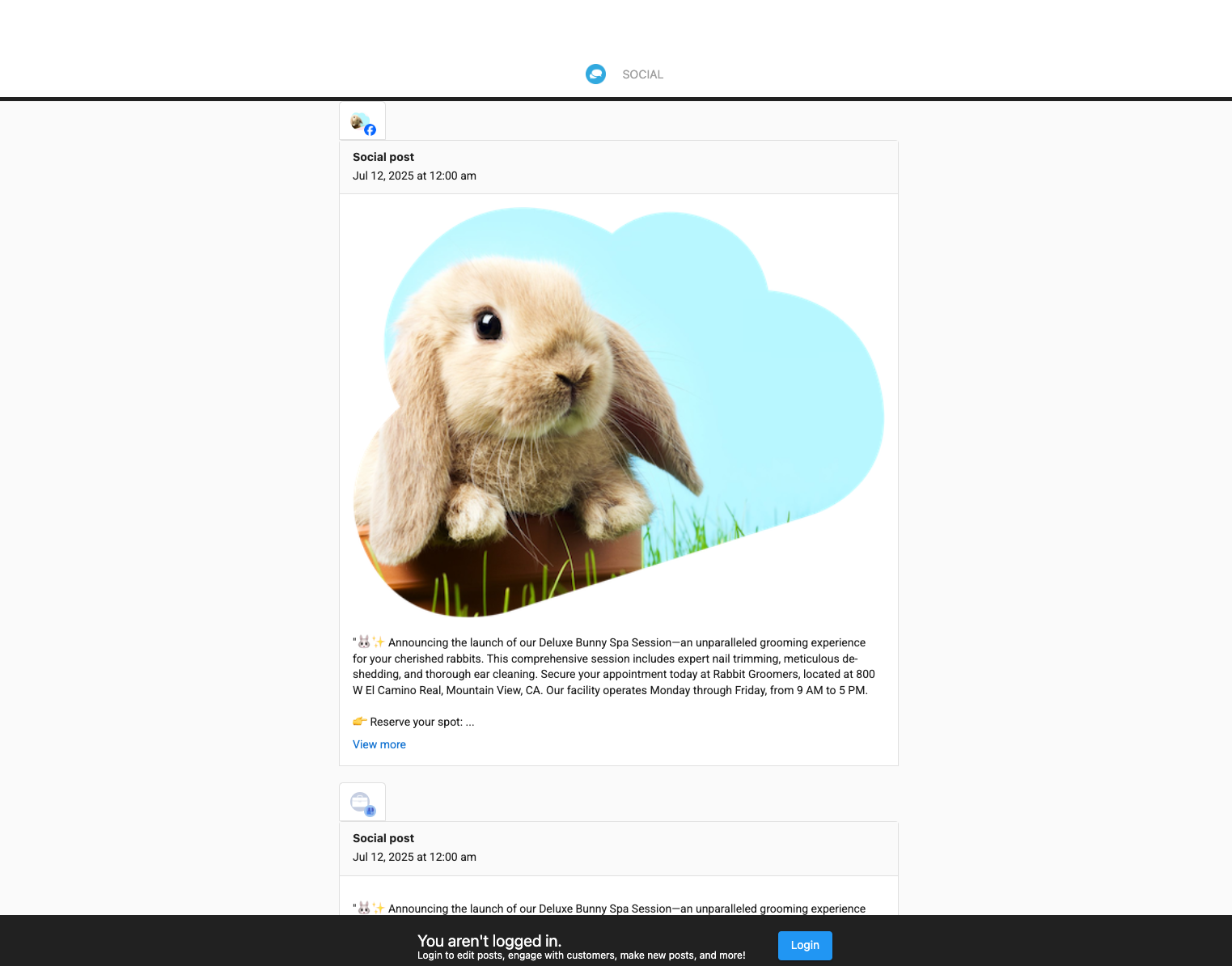Click the Login button
The height and width of the screenshot is (966, 1232).
pyautogui.click(x=804, y=945)
